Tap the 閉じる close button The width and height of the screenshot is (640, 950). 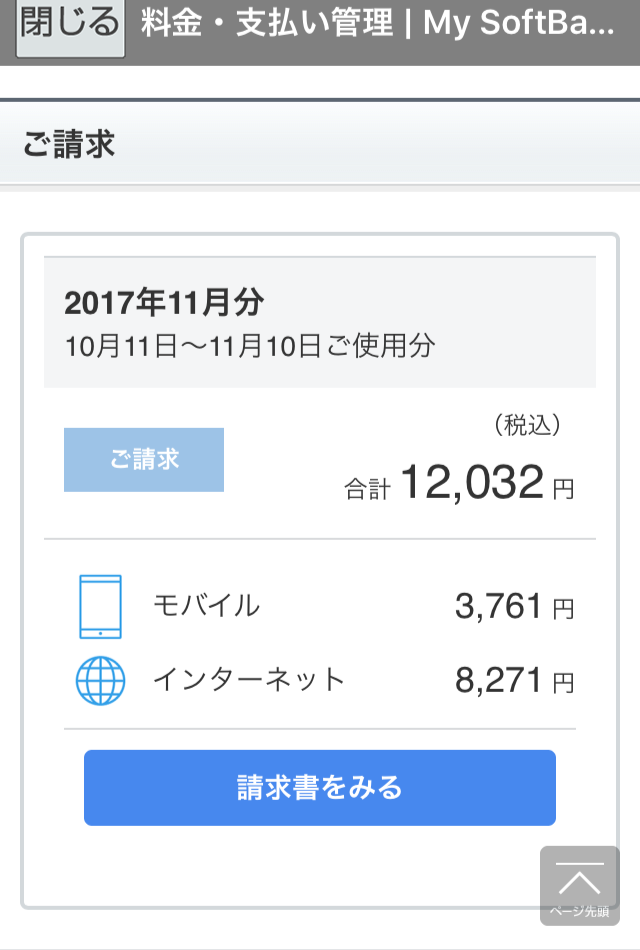click(x=70, y=26)
